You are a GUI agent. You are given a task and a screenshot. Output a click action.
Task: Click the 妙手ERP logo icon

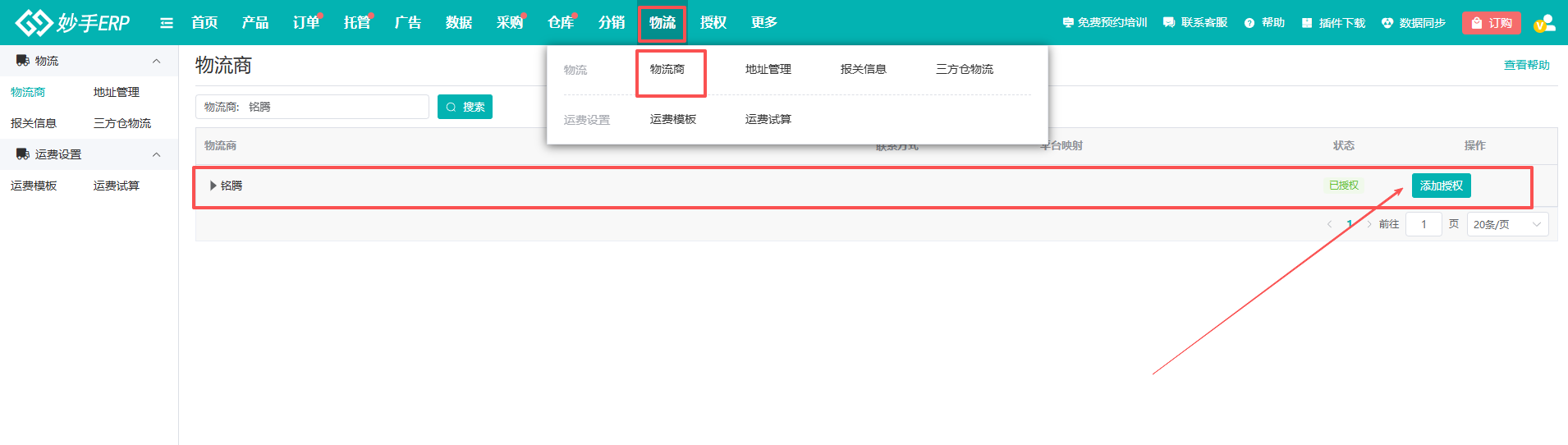tap(34, 23)
